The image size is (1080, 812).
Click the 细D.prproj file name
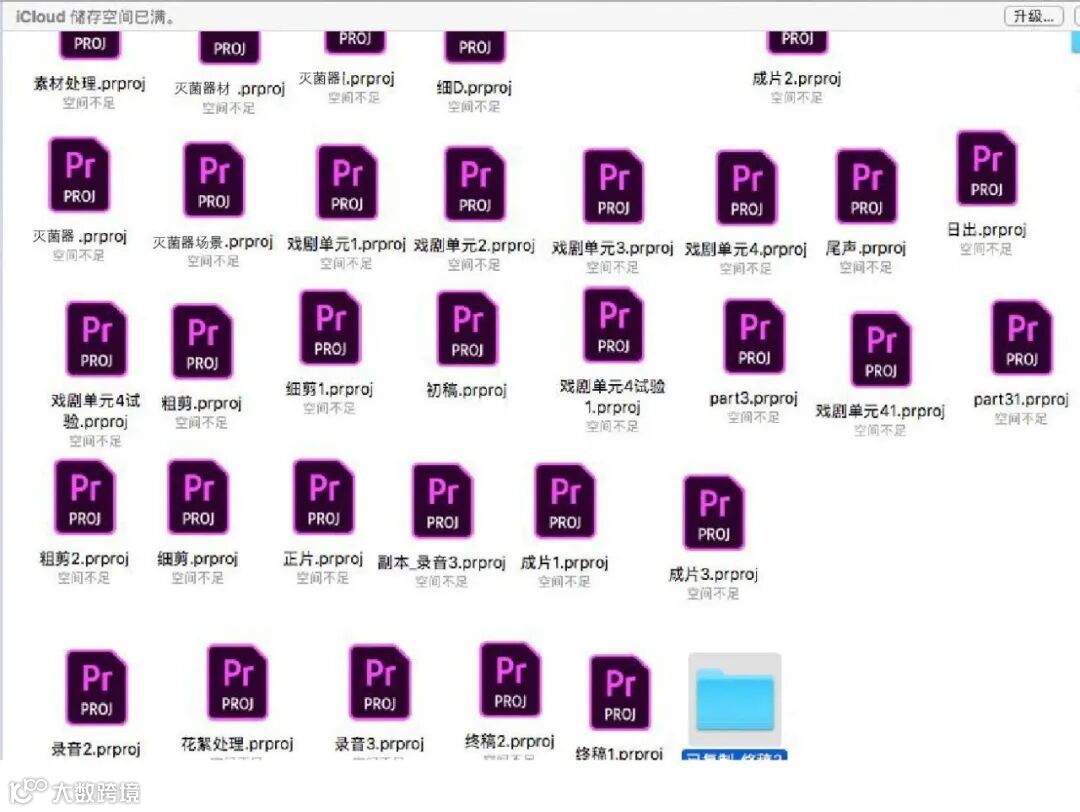(x=474, y=87)
